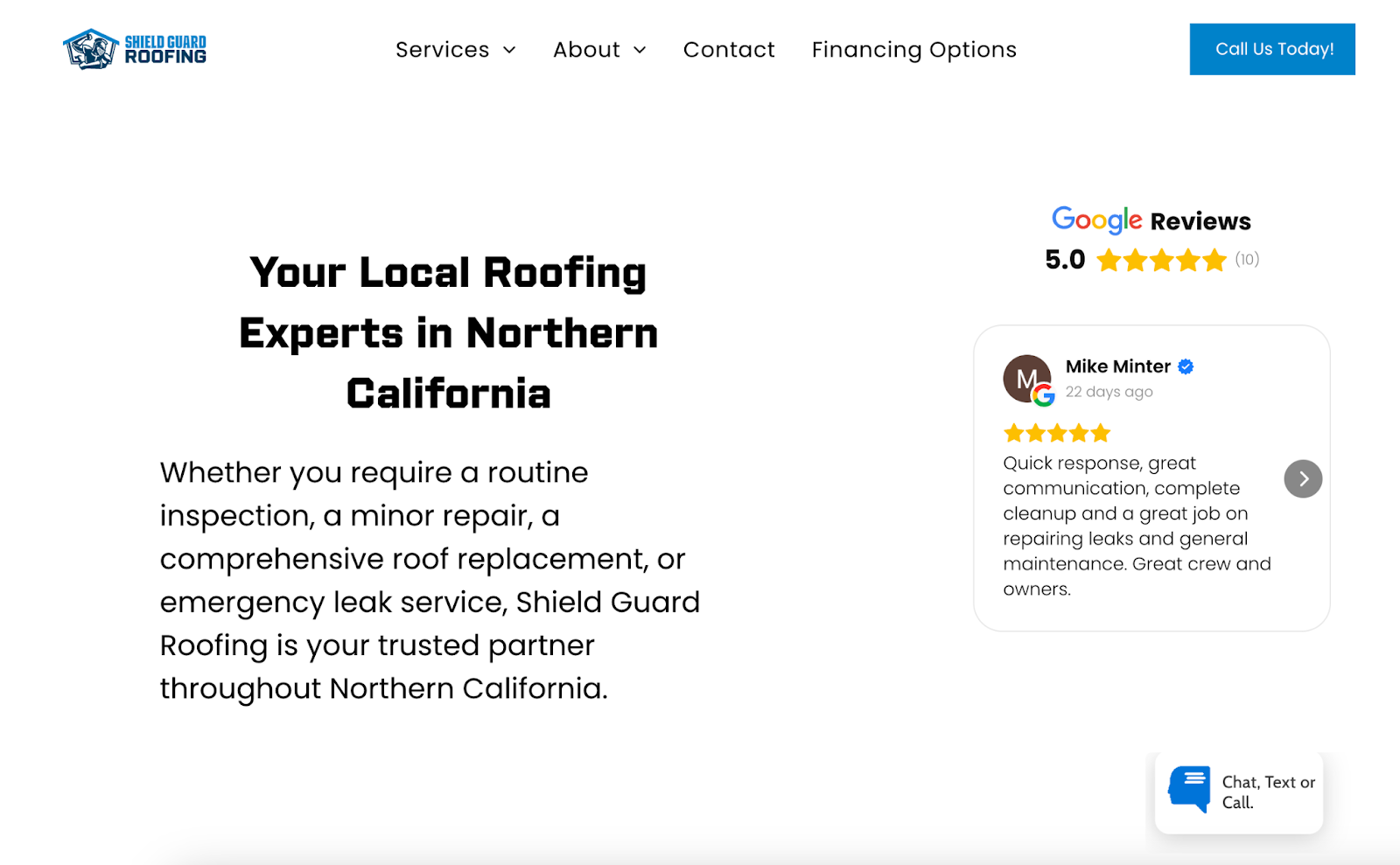Click the Shield Guard Roofing logo

[135, 49]
